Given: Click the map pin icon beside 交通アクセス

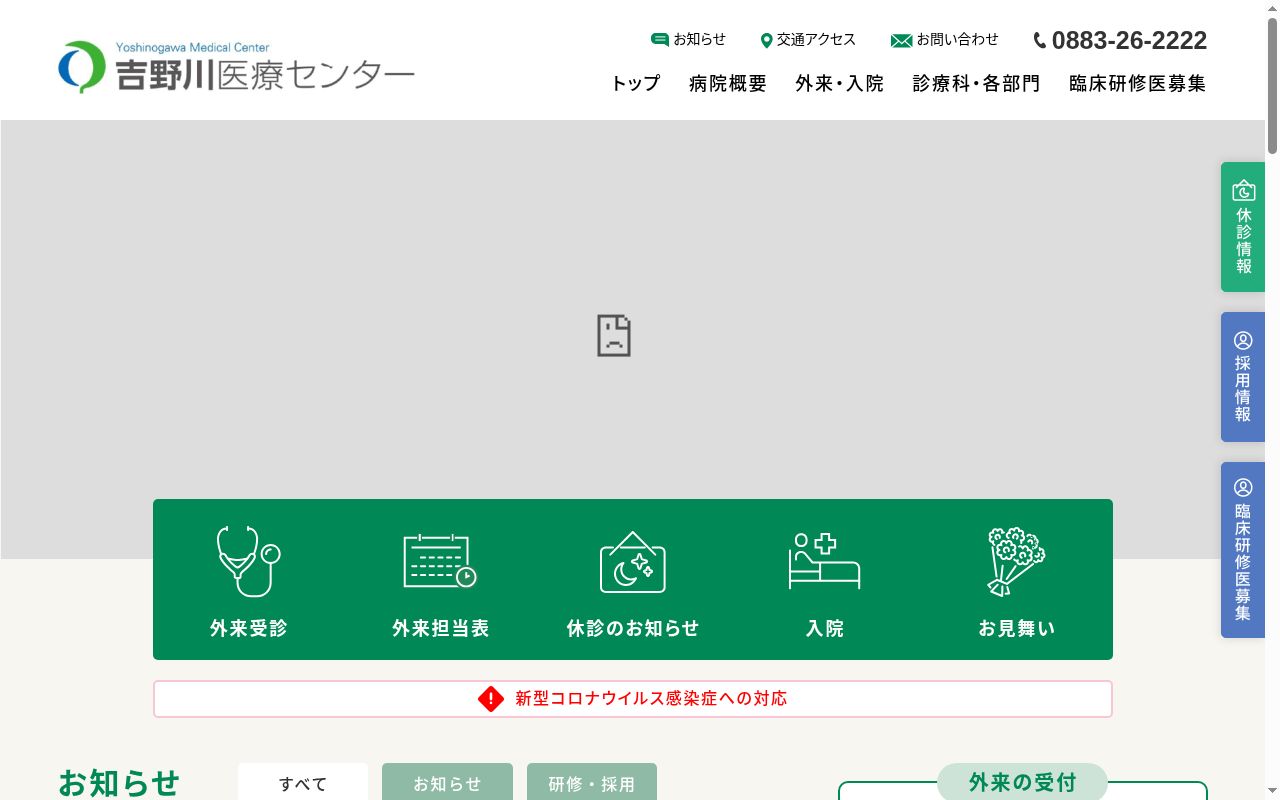Looking at the screenshot, I should pyautogui.click(x=766, y=40).
